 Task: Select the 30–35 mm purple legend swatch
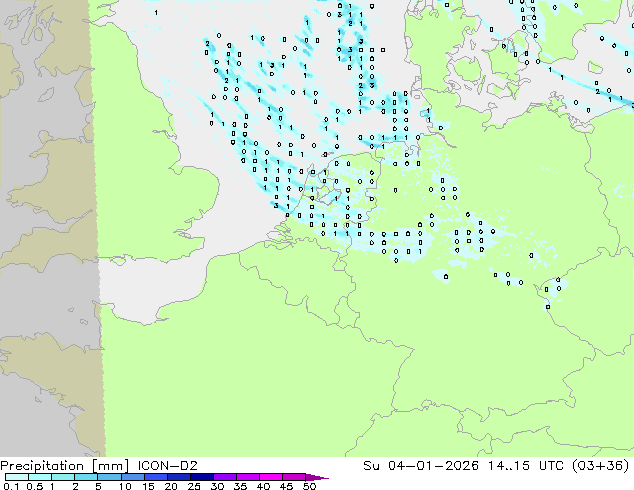(225, 477)
